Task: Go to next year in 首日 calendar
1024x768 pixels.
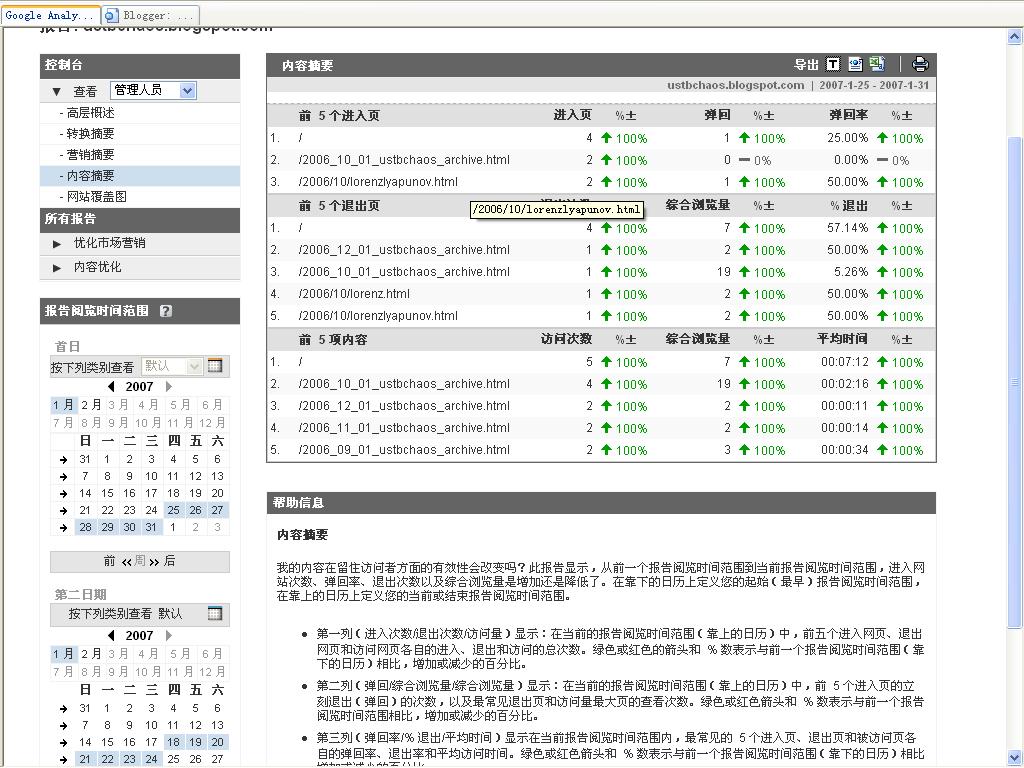Action: tap(169, 387)
